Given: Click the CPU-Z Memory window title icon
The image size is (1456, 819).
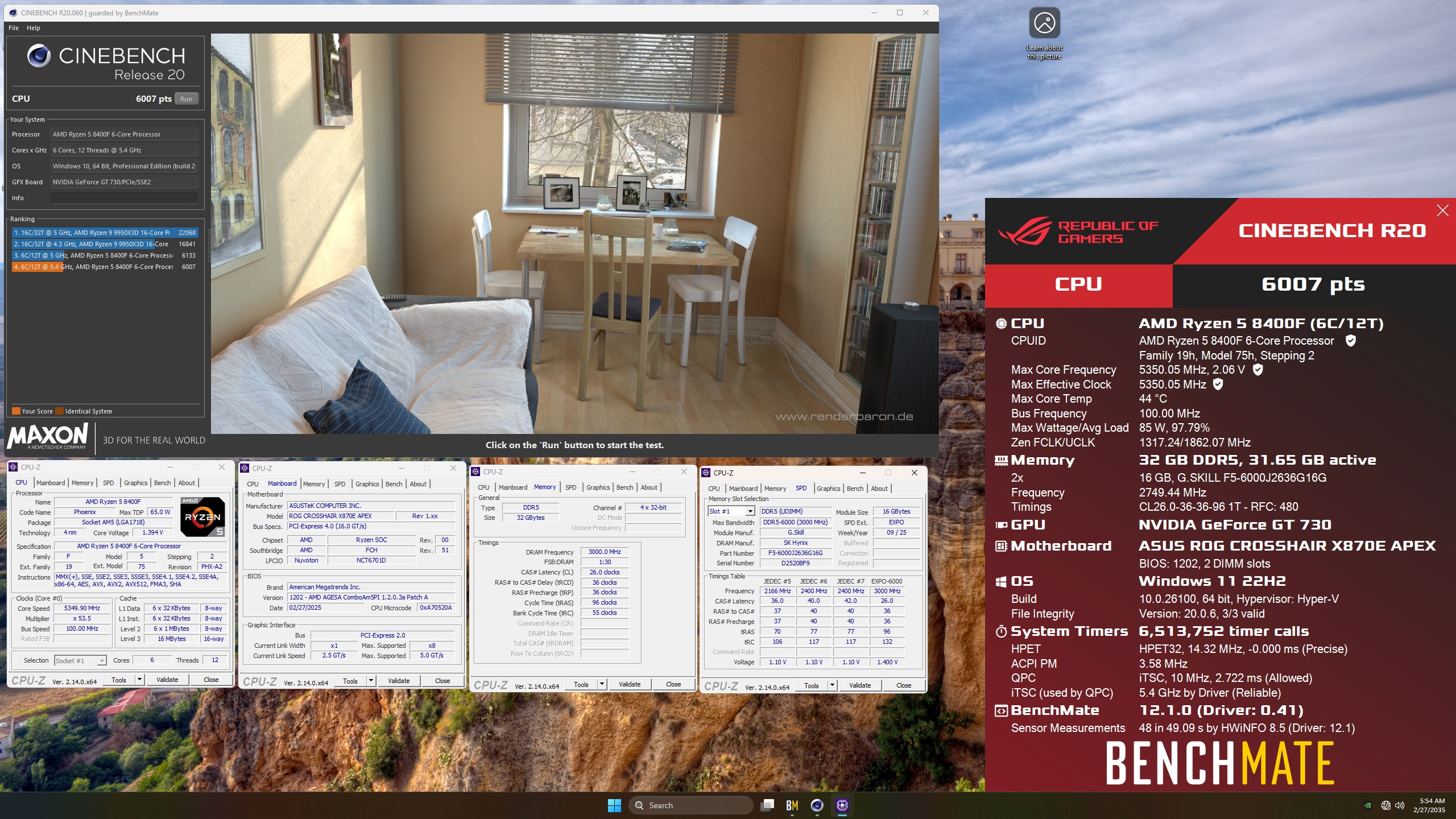Looking at the screenshot, I should [476, 471].
